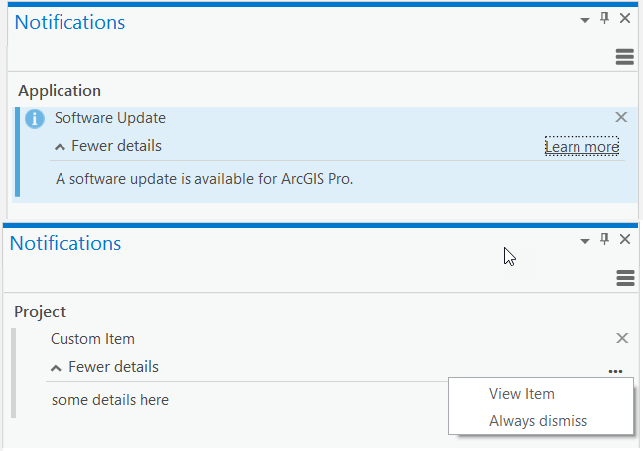Close the lower Notifications pane

pos(625,239)
